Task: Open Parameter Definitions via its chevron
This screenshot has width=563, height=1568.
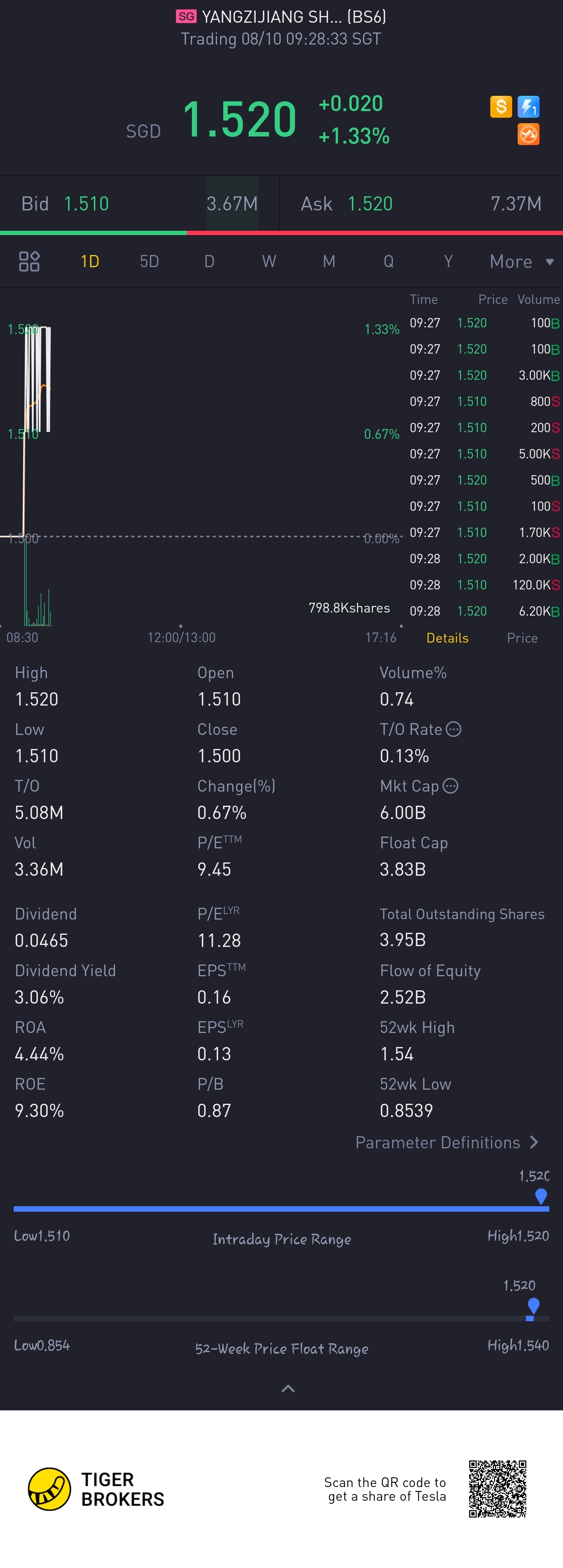Action: click(x=534, y=1142)
